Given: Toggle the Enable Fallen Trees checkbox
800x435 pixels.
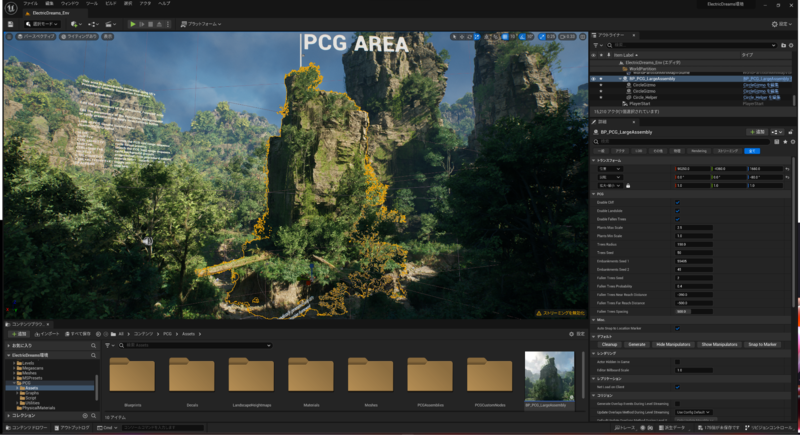Looking at the screenshot, I should click(x=677, y=219).
